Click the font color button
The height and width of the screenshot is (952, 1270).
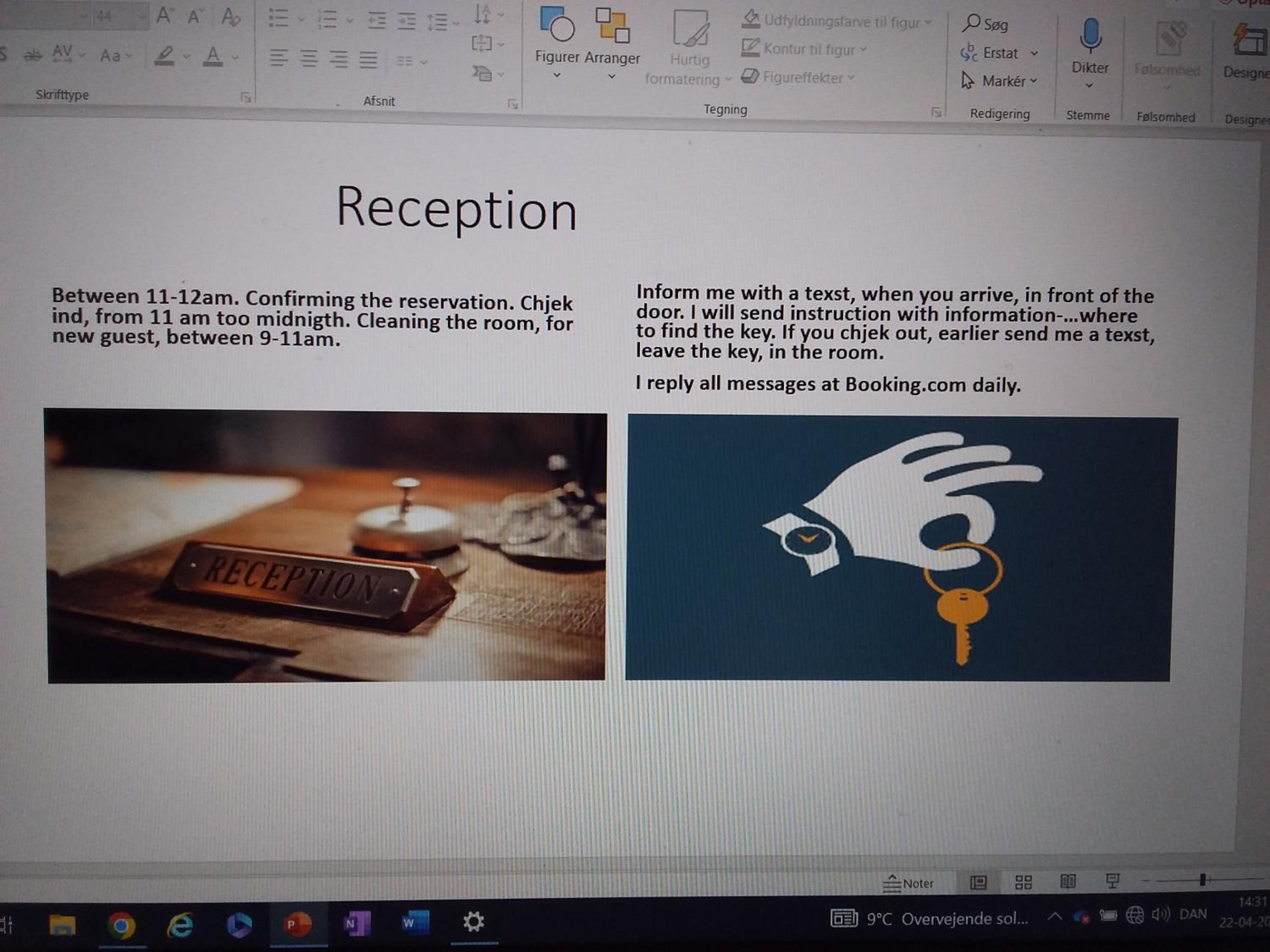(x=213, y=56)
